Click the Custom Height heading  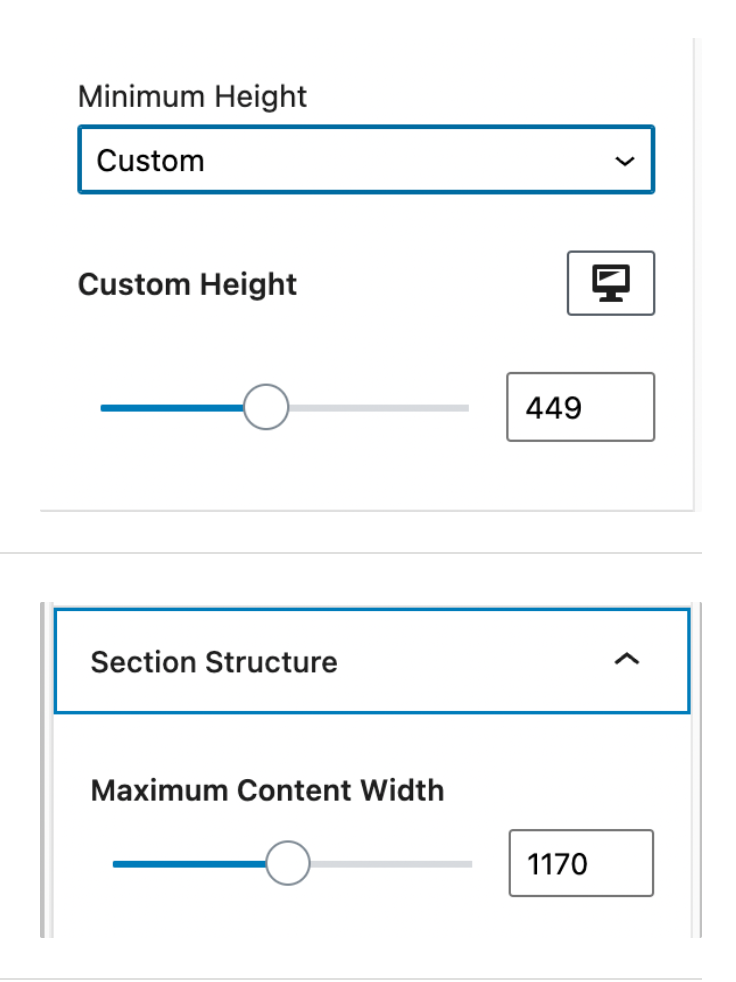click(x=187, y=284)
